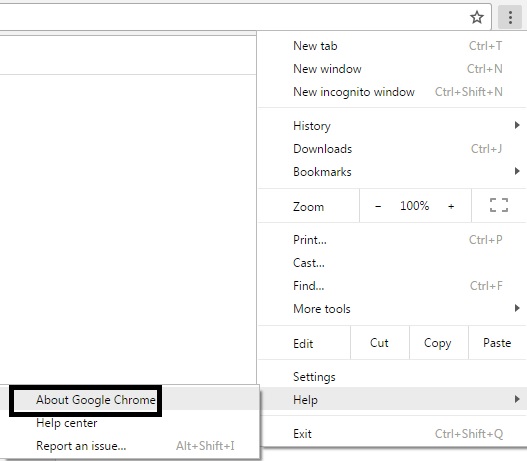Viewport: 527px width, 461px height.
Task: Click the 100% zoom level value
Action: pos(414,206)
